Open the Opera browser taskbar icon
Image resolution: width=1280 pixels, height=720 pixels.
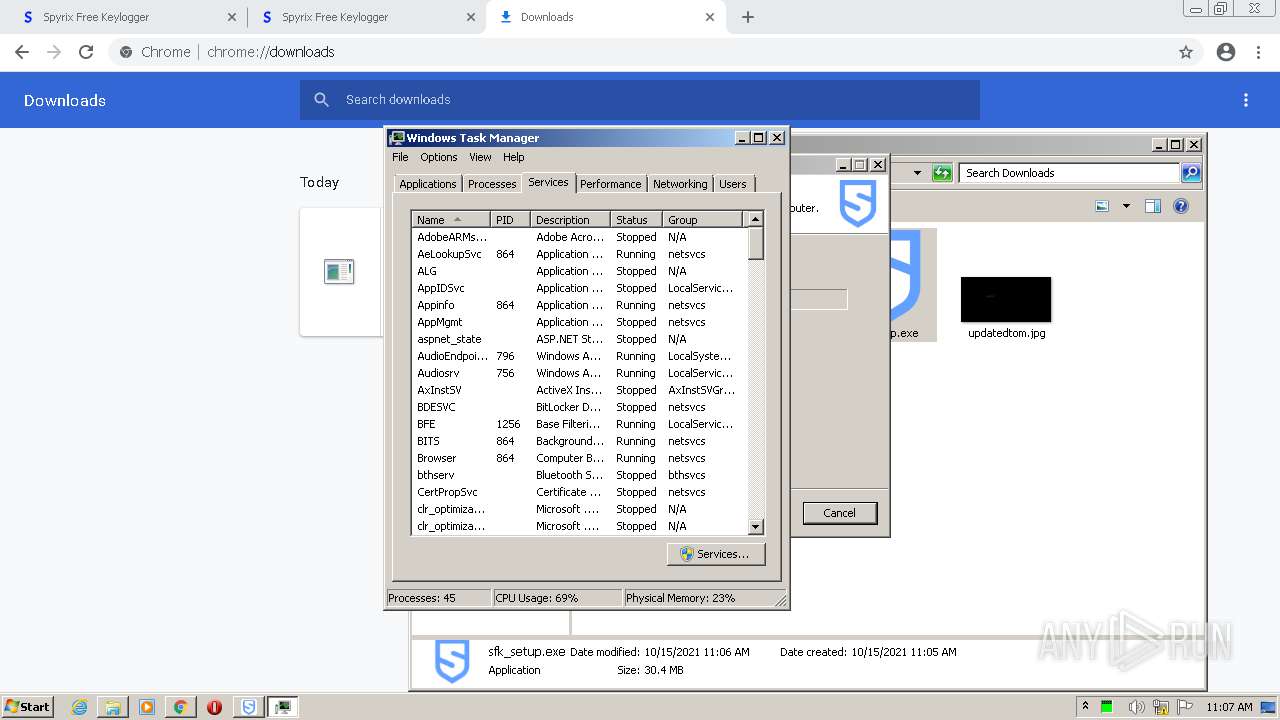coord(214,707)
